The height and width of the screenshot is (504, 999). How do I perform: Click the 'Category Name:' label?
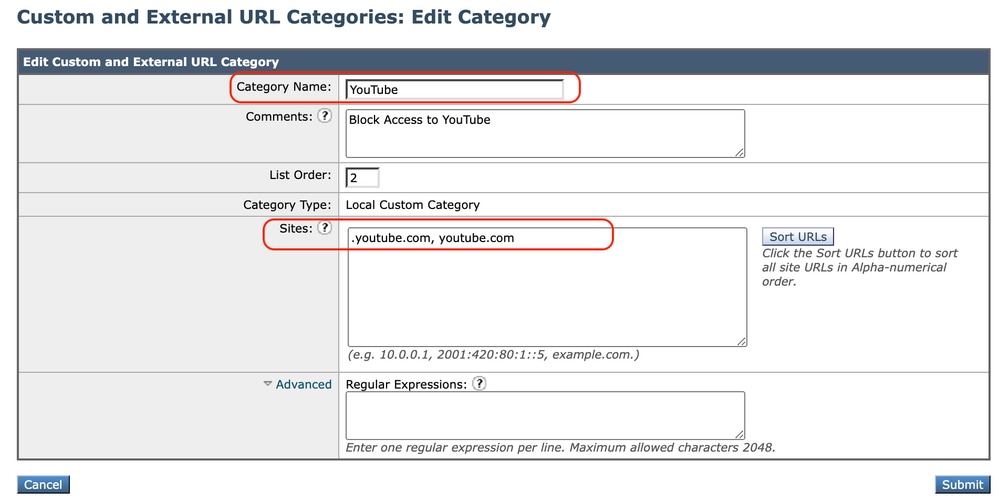point(284,87)
